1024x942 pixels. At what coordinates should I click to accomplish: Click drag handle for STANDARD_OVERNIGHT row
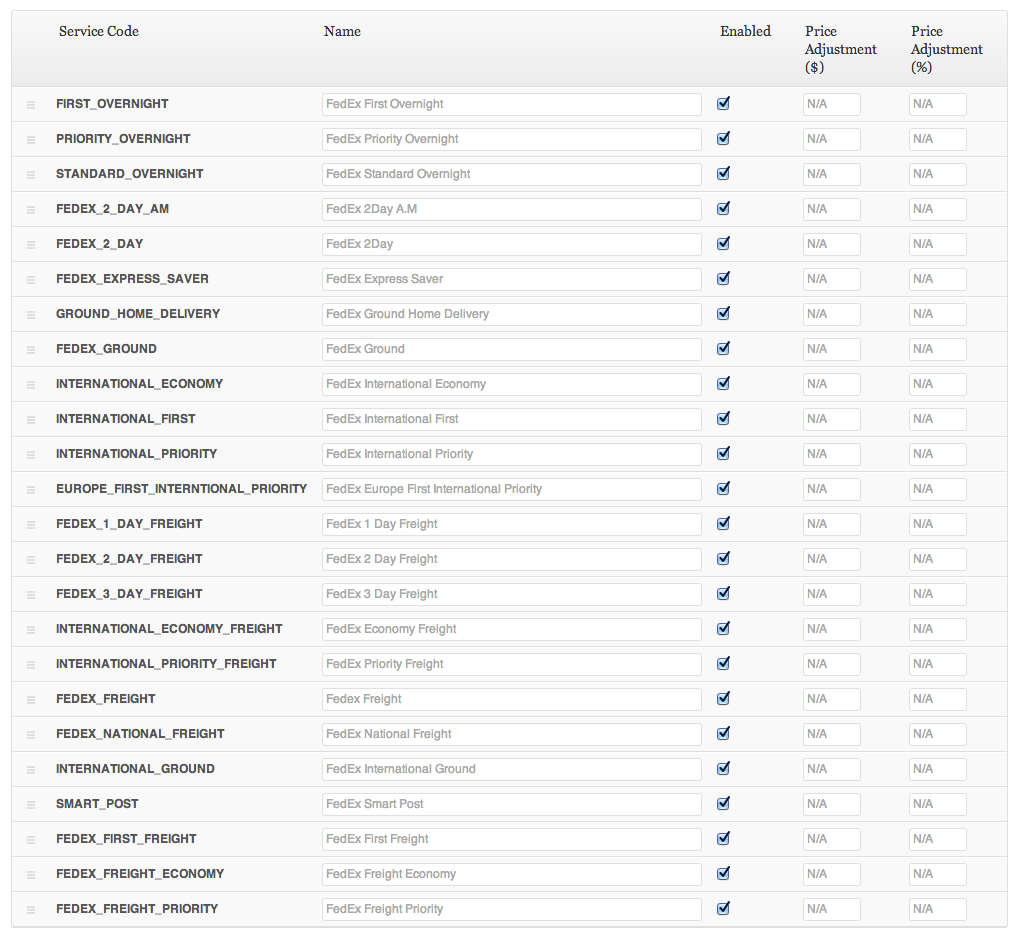[x=31, y=174]
